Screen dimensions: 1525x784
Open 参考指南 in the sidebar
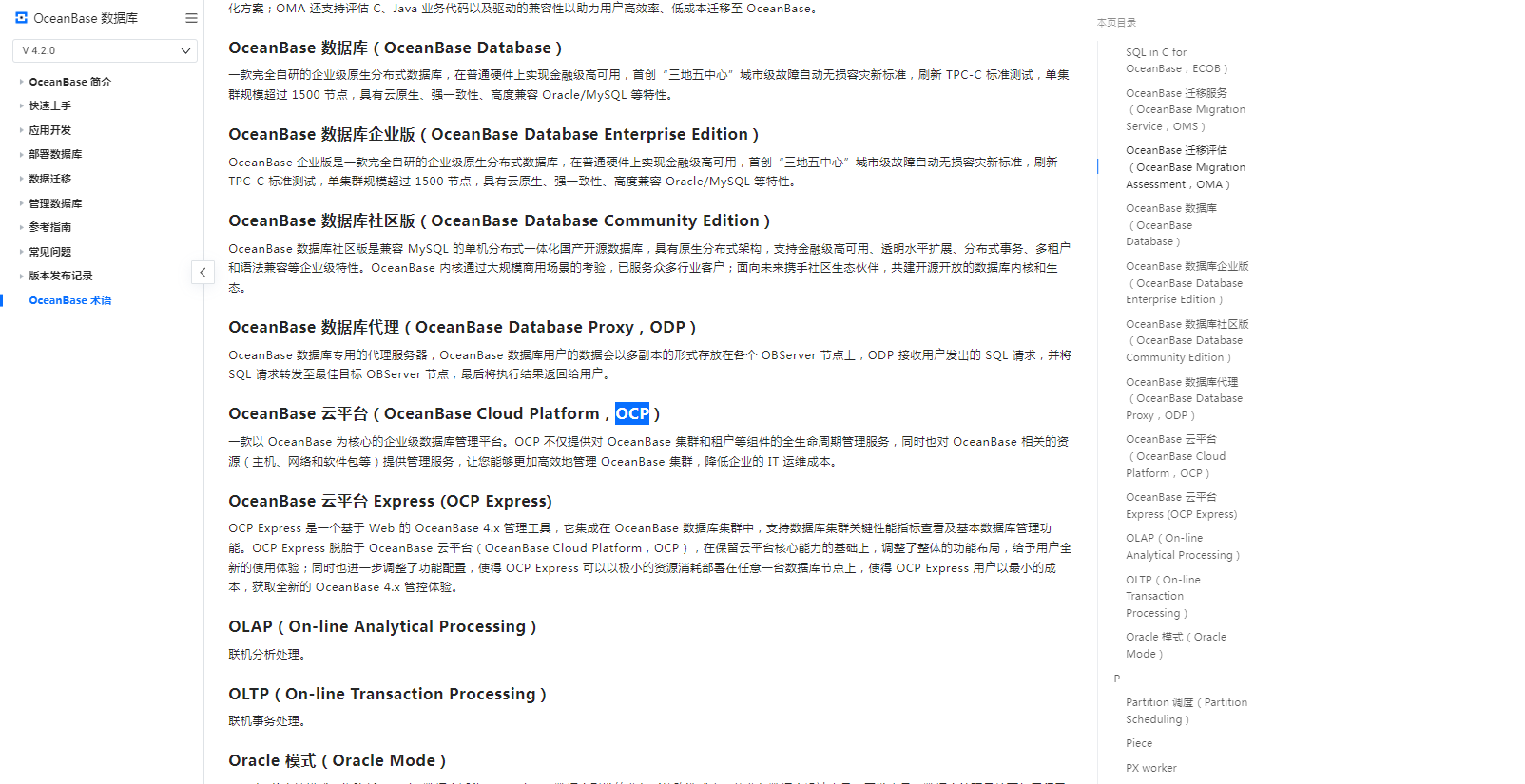coord(50,227)
